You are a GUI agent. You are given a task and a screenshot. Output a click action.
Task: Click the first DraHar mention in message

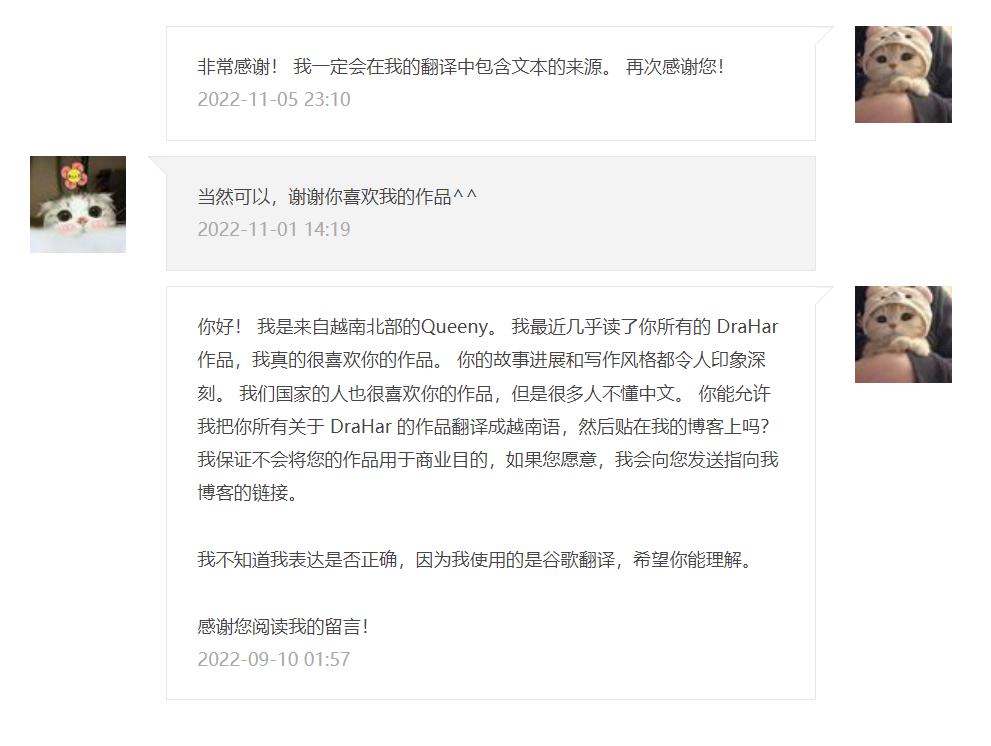click(x=747, y=327)
